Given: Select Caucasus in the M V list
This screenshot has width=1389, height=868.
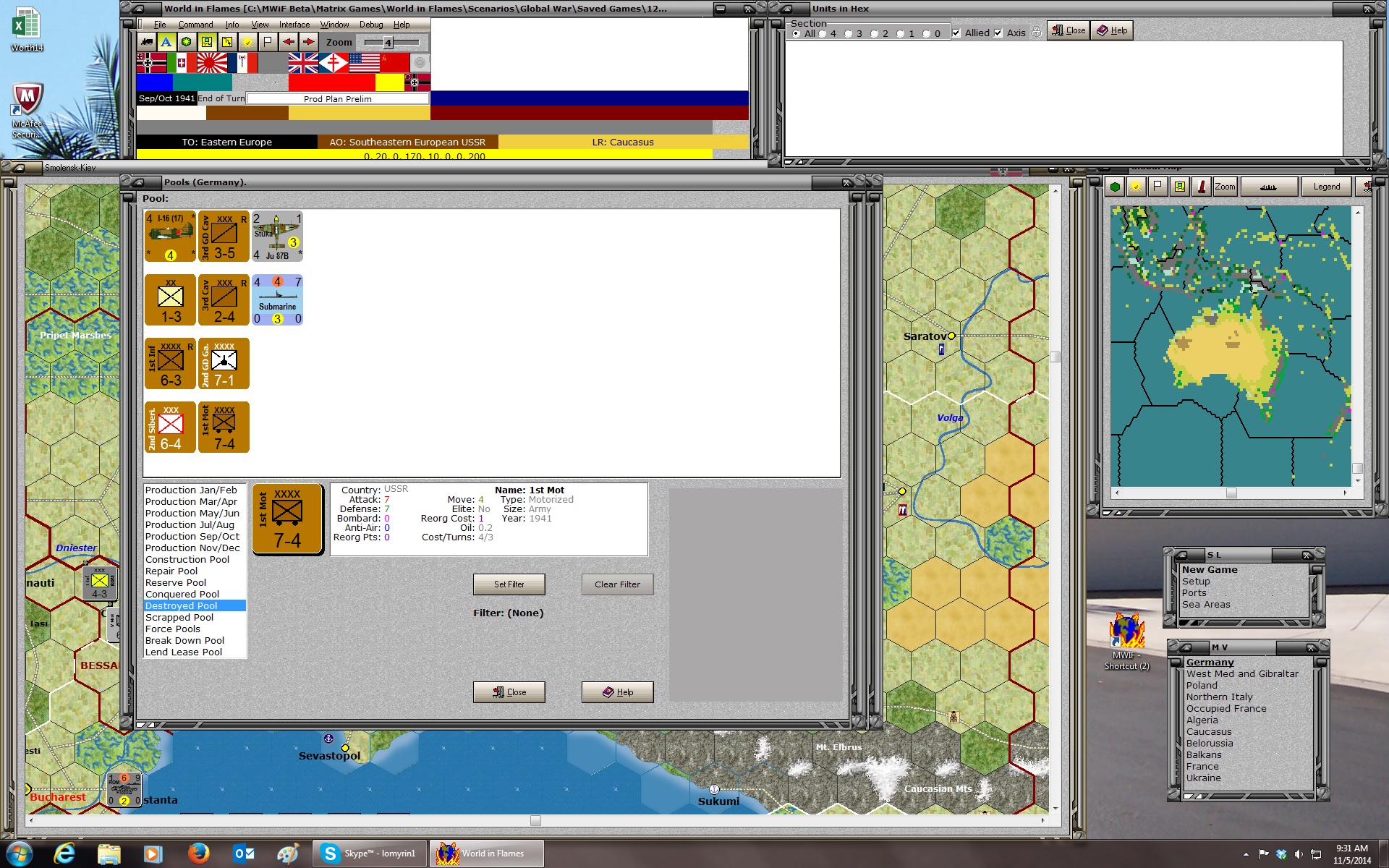Looking at the screenshot, I should 1209,731.
